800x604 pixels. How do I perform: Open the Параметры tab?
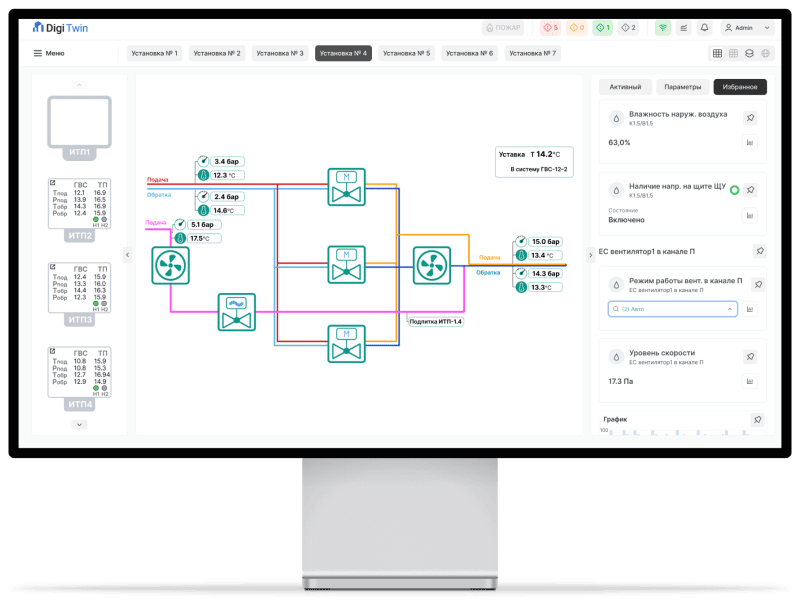click(683, 87)
